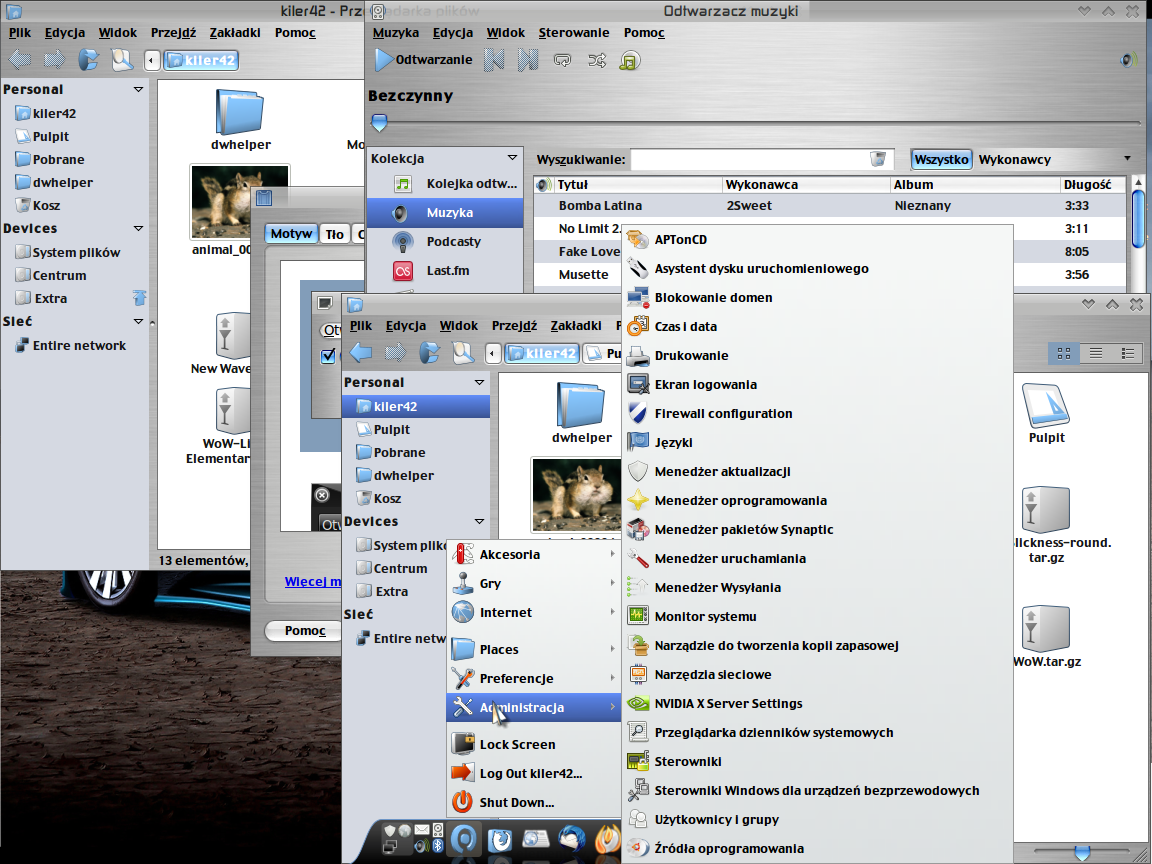1152x864 pixels.
Task: Collapse Devices section in back file browser
Action: [138, 228]
